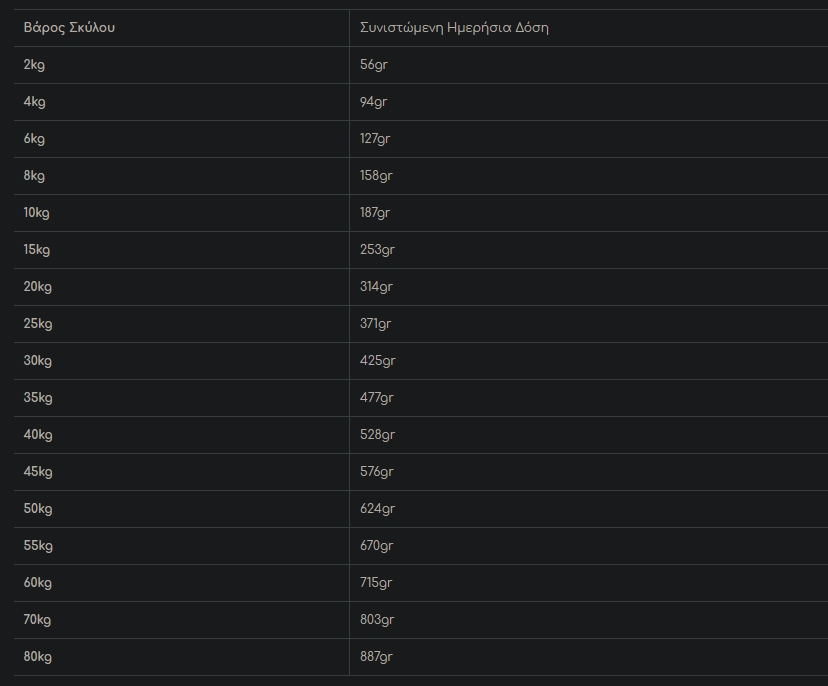Select the 55kg weight cell
The image size is (828, 686).
click(38, 546)
